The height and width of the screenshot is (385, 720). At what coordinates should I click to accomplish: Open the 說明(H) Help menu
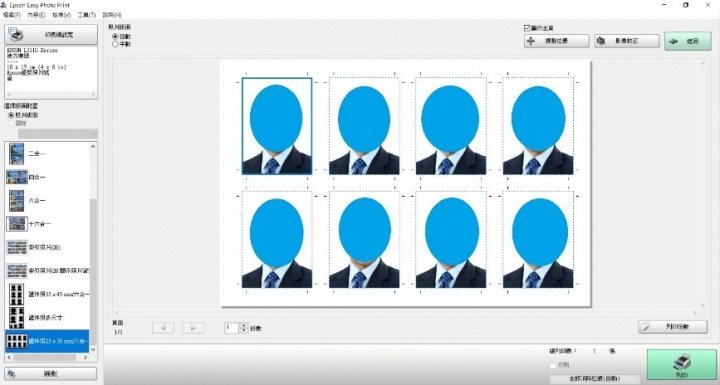tap(112, 15)
